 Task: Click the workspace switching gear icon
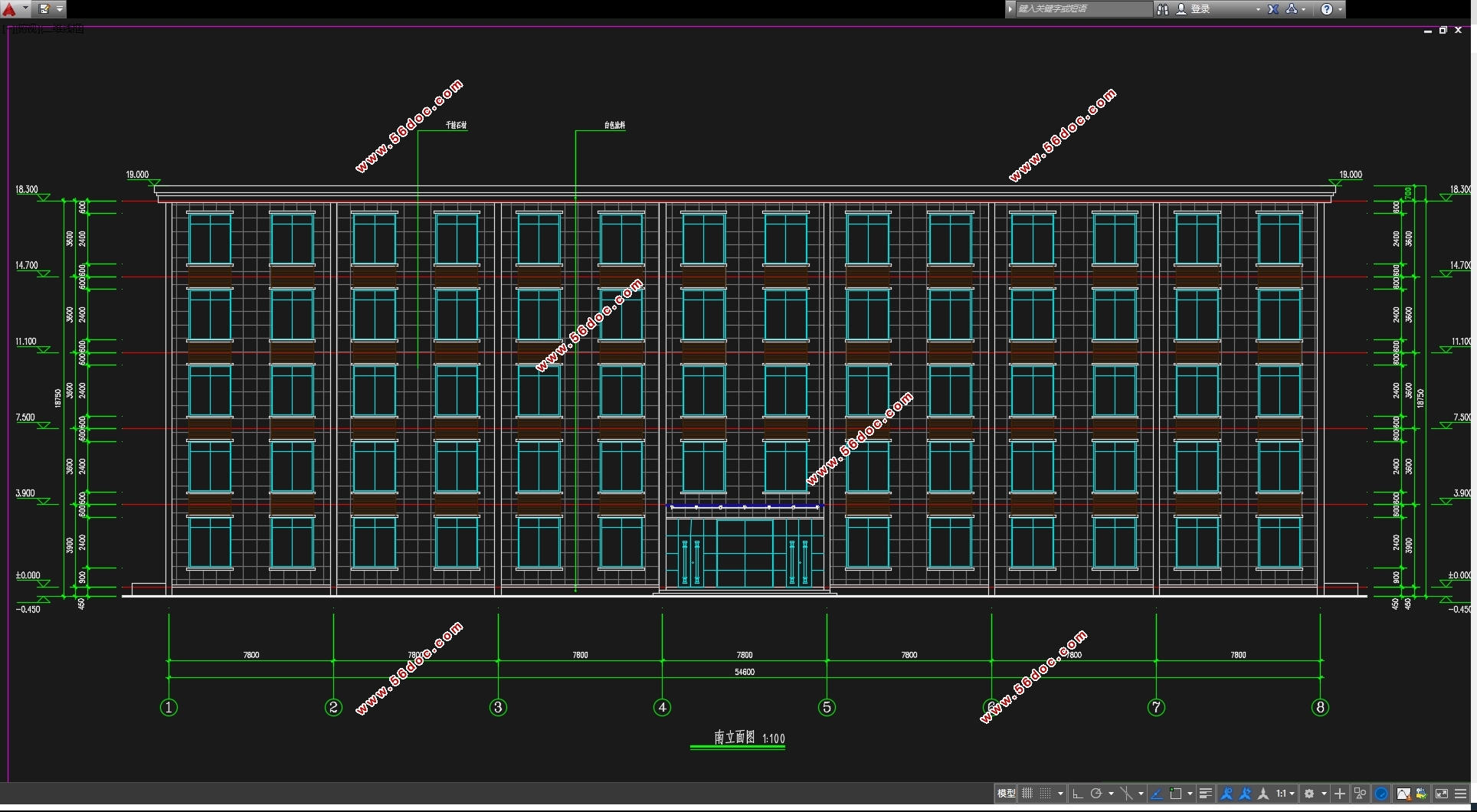pyautogui.click(x=1310, y=794)
